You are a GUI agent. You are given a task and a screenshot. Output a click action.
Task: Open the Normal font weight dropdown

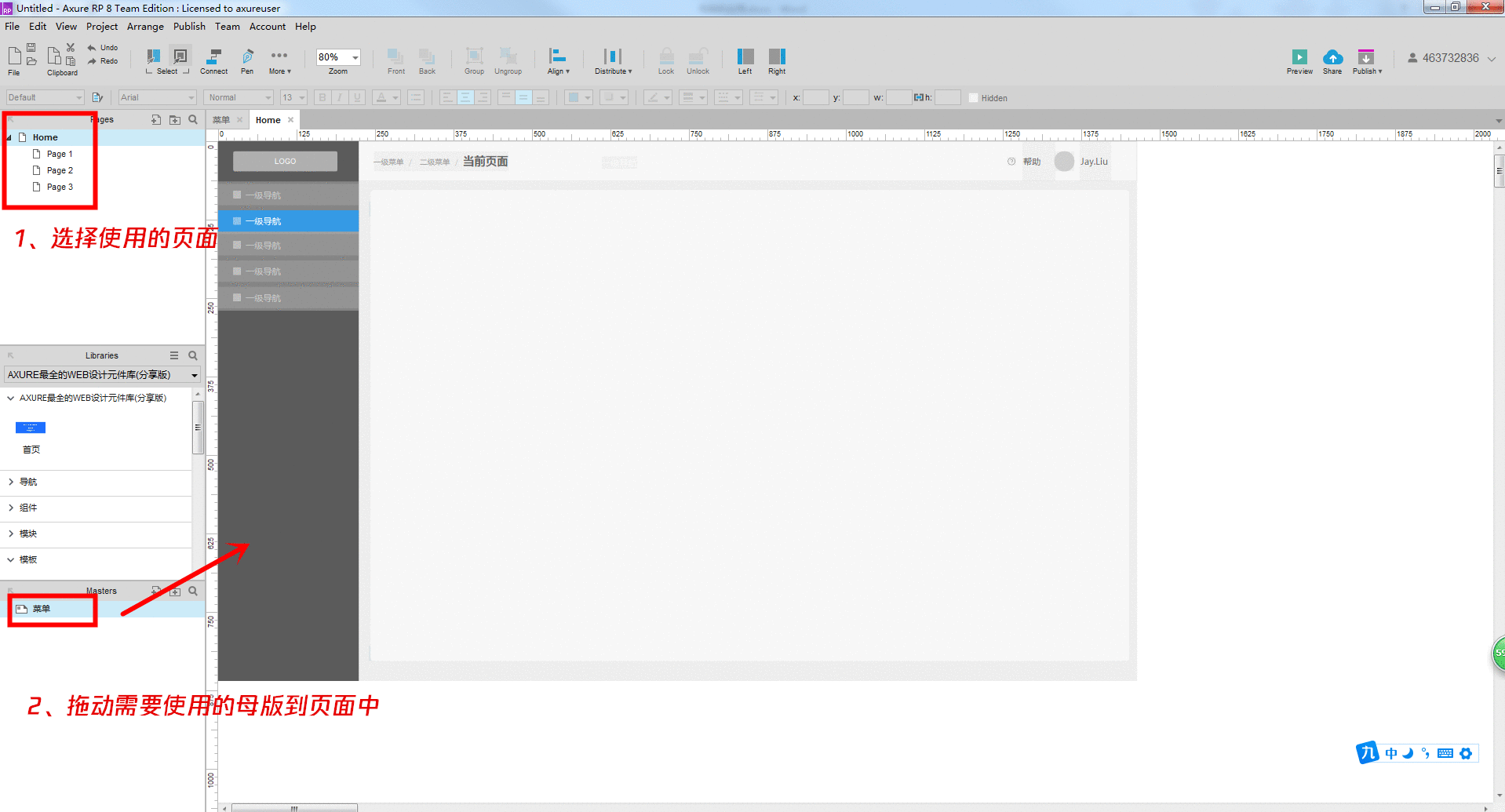tap(239, 97)
